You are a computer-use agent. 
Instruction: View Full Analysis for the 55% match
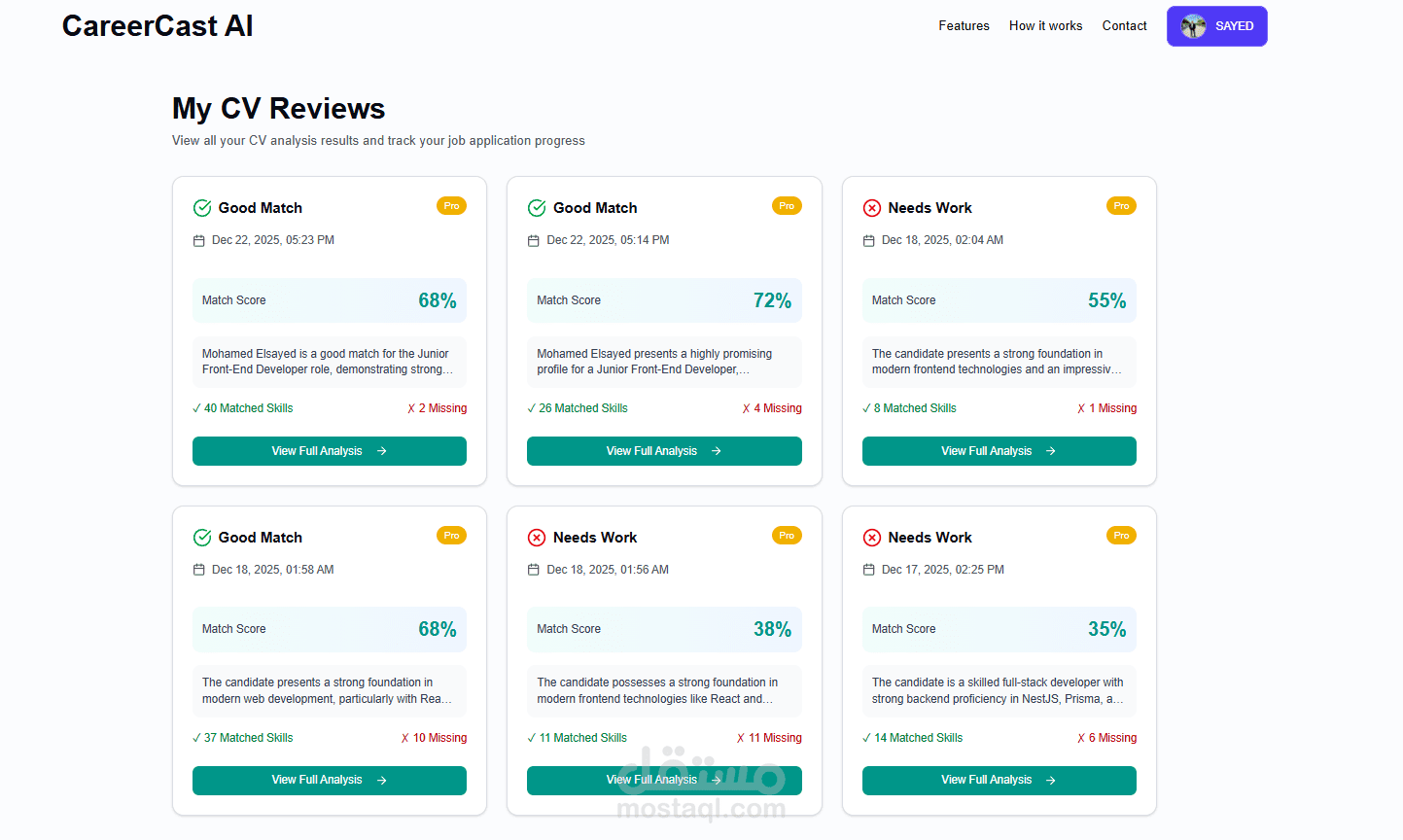click(999, 451)
